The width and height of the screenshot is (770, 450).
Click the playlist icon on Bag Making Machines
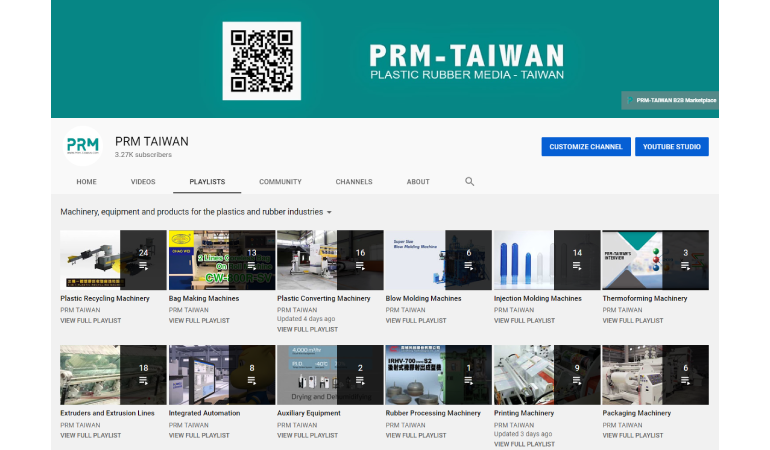[251, 266]
